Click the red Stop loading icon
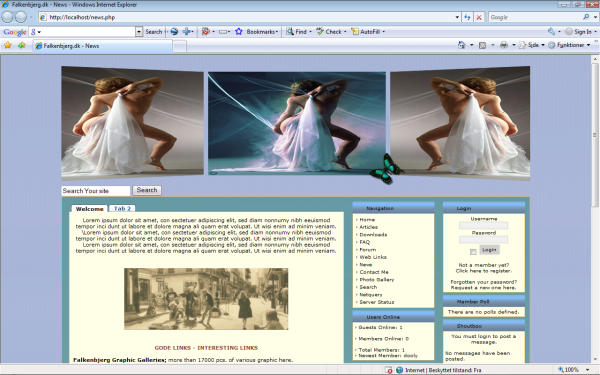The image size is (600, 375). coord(479,17)
